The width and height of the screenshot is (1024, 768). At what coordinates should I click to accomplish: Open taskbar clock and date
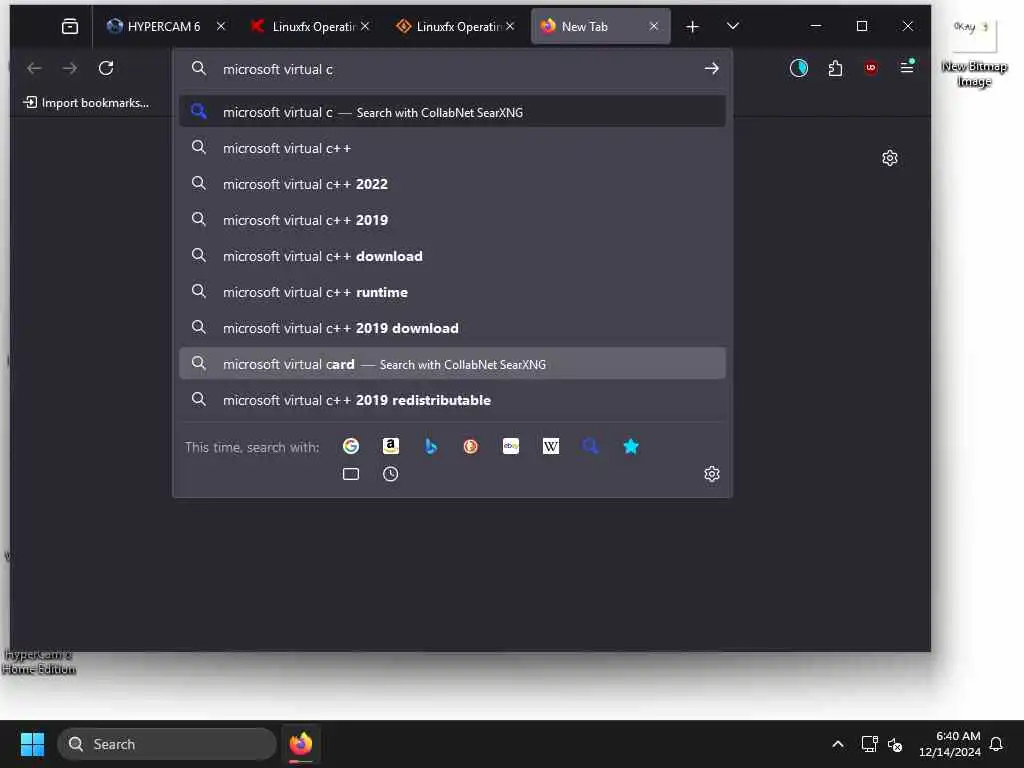point(950,744)
